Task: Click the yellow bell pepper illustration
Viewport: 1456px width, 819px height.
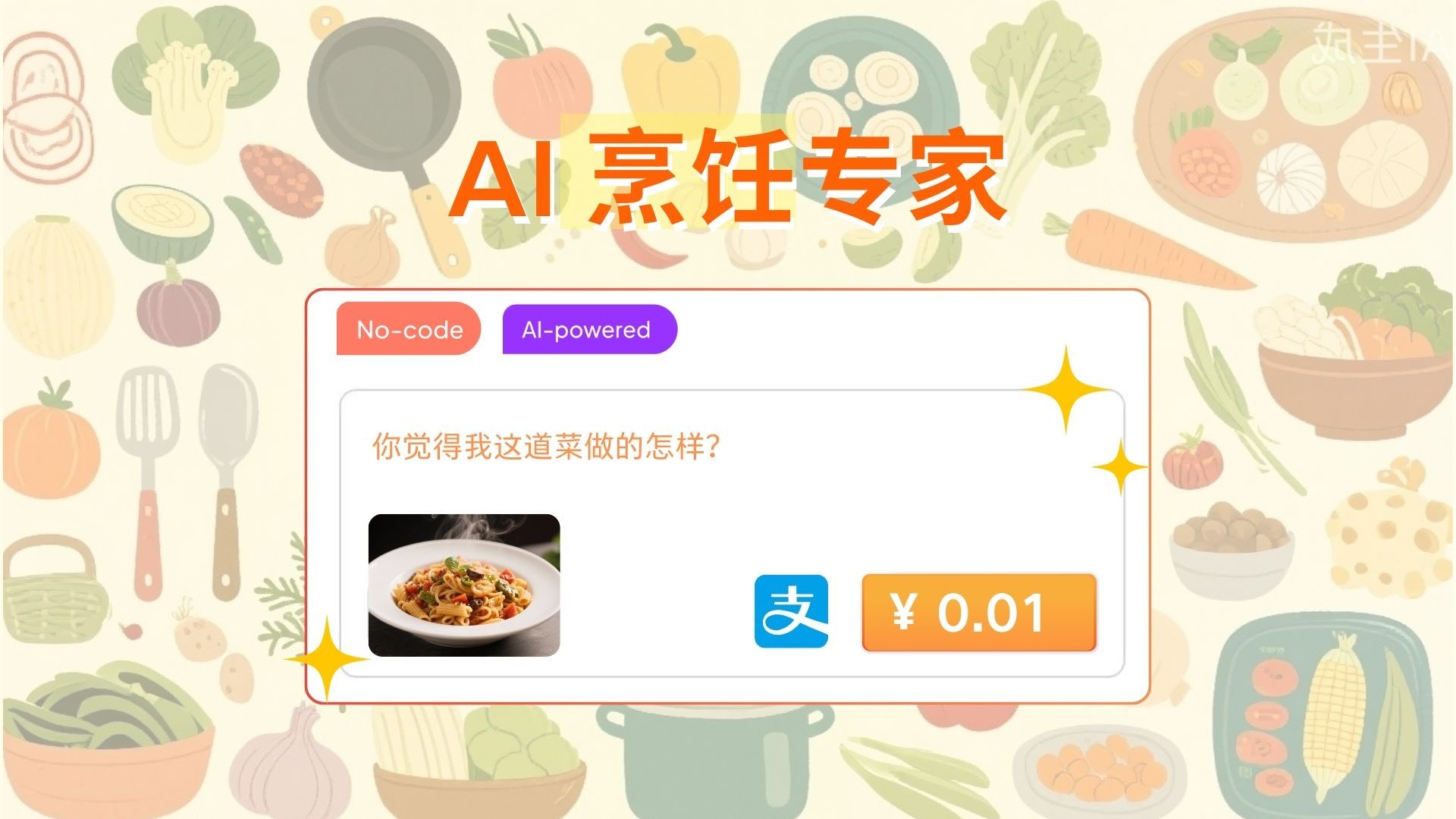Action: 680,76
